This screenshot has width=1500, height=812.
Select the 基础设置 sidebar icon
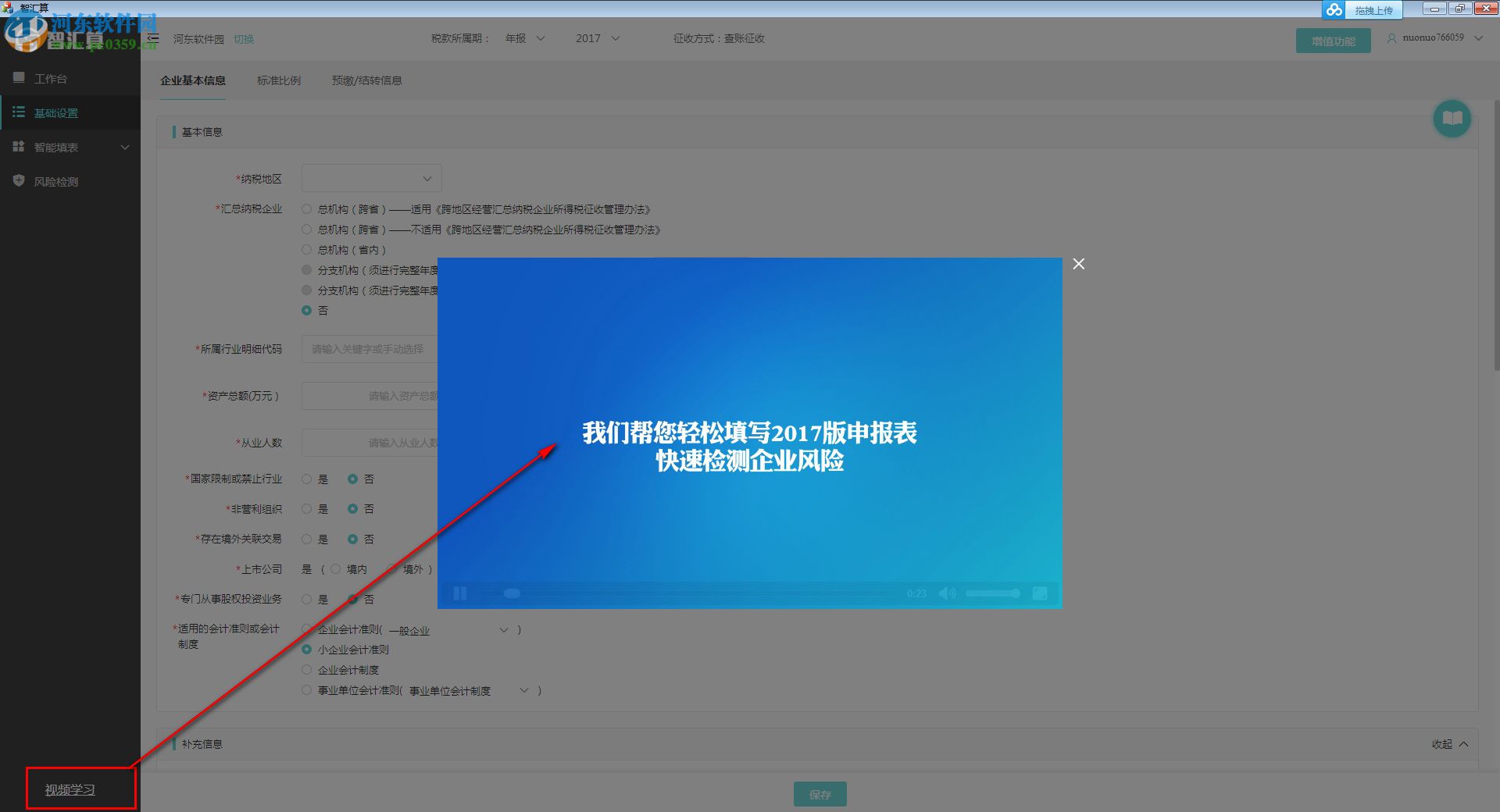click(x=19, y=112)
